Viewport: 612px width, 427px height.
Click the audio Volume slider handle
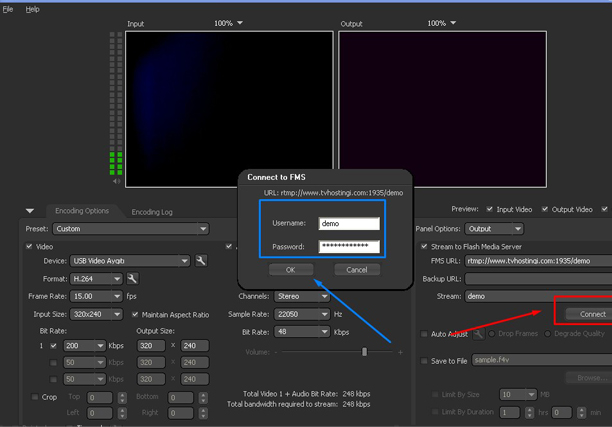click(x=365, y=352)
